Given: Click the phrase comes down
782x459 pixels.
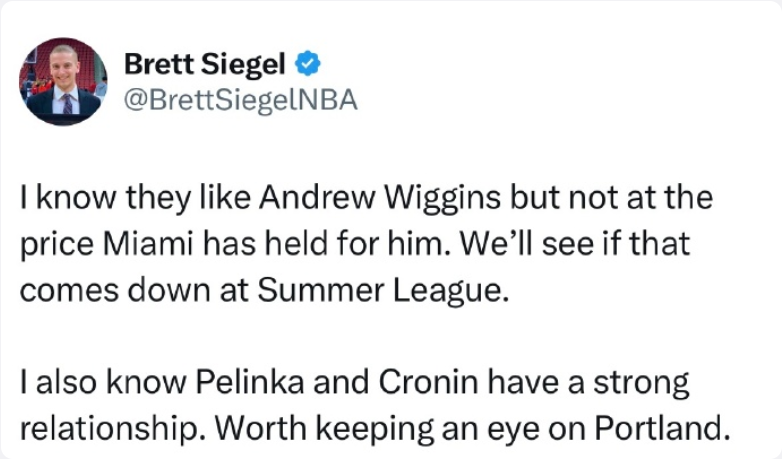Looking at the screenshot, I should point(115,290).
